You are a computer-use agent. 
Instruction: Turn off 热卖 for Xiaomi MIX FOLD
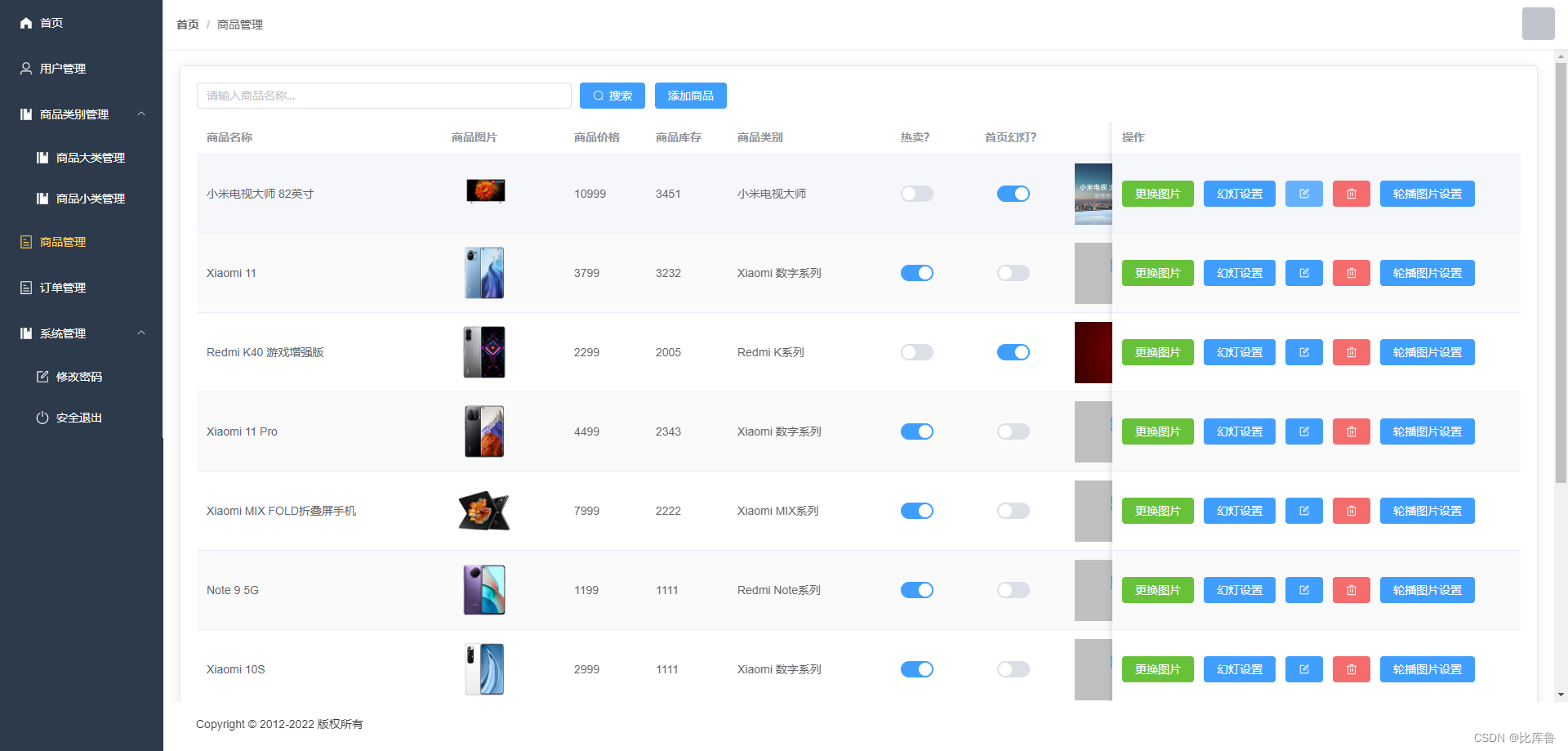pyautogui.click(x=917, y=511)
